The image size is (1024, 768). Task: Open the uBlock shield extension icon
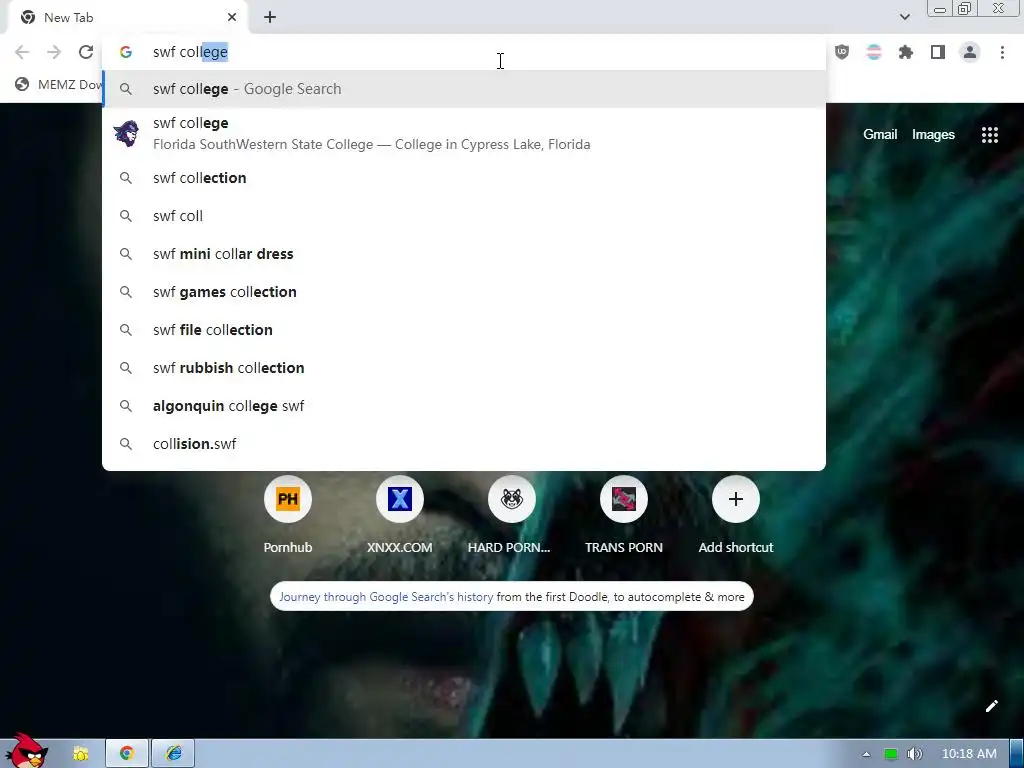pos(842,52)
